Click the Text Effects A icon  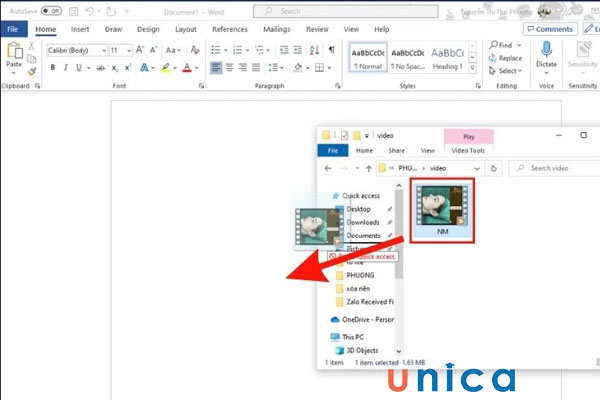coord(144,68)
